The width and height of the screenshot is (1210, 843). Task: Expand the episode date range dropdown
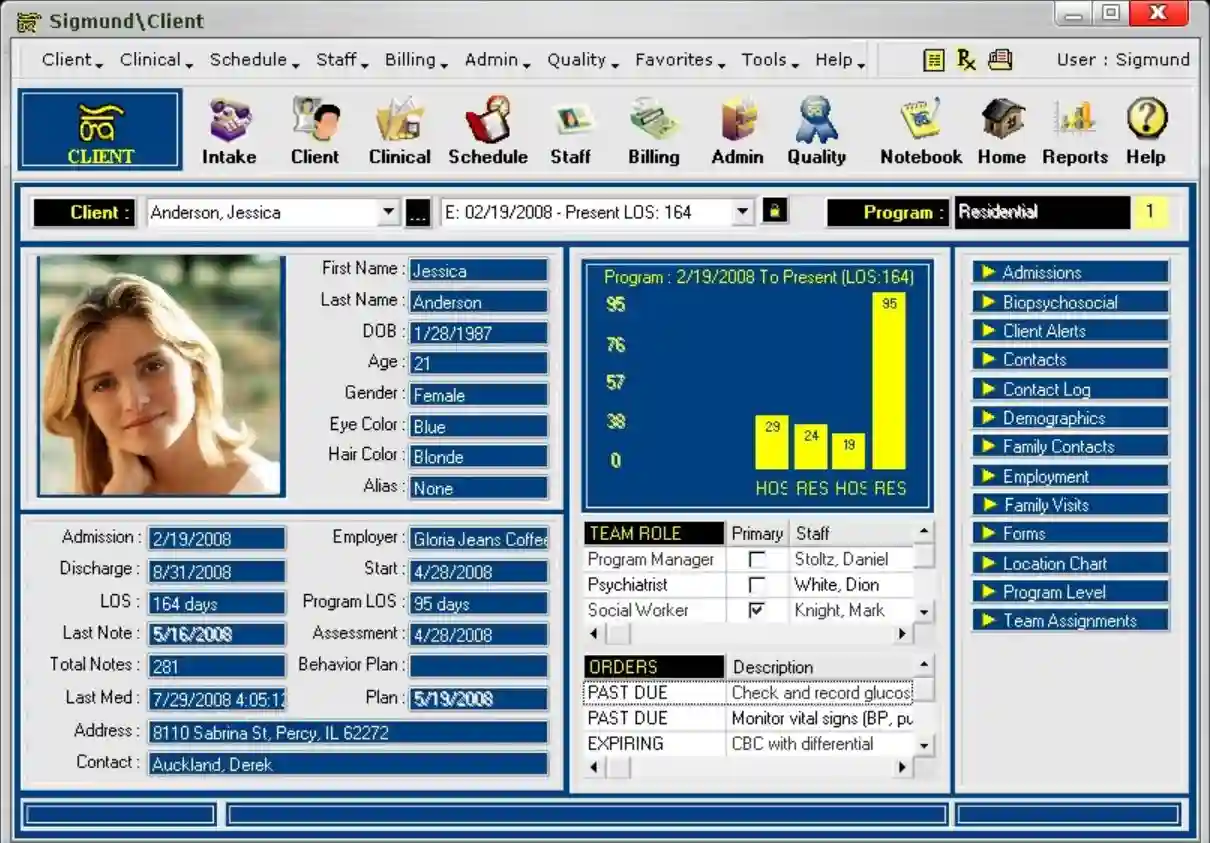click(x=741, y=212)
